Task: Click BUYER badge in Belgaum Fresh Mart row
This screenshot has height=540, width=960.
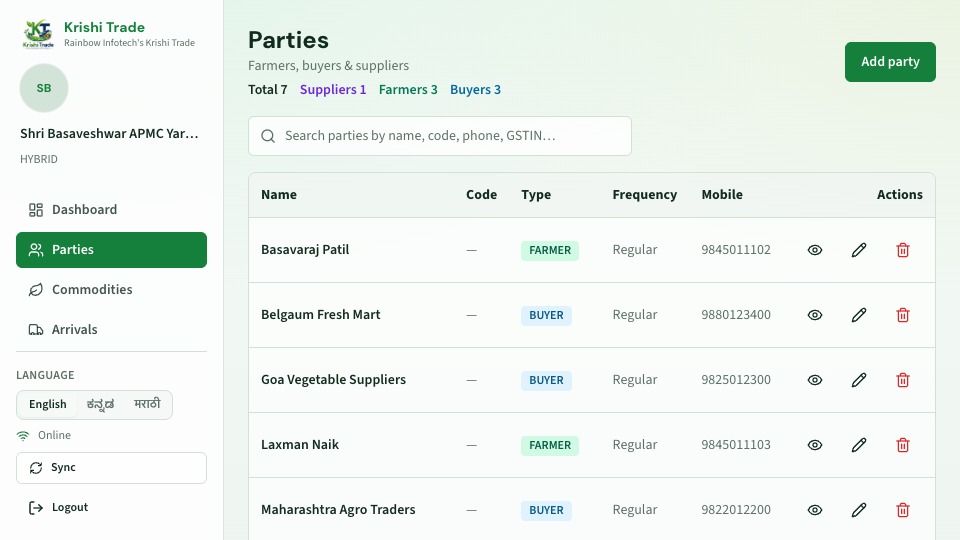Action: point(546,315)
